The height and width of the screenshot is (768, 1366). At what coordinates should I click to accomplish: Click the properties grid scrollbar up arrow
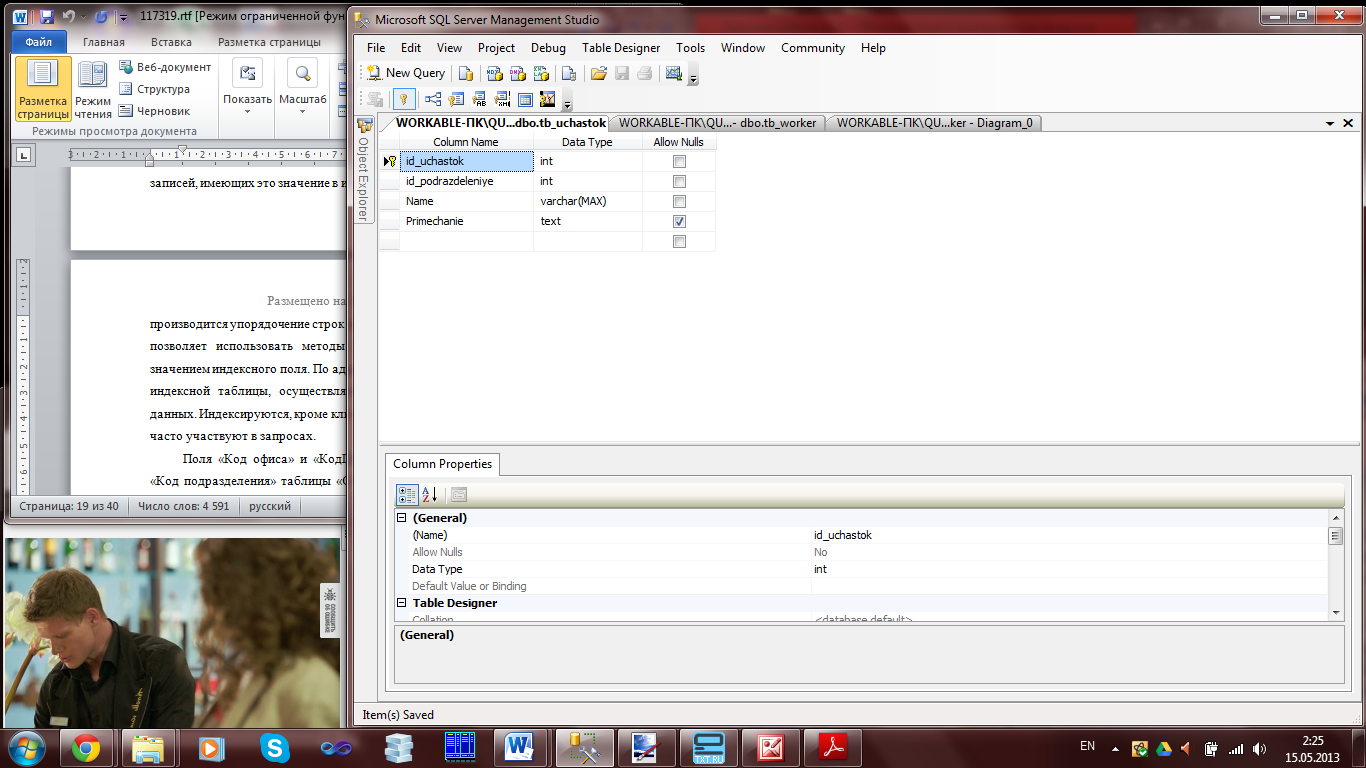point(1335,517)
